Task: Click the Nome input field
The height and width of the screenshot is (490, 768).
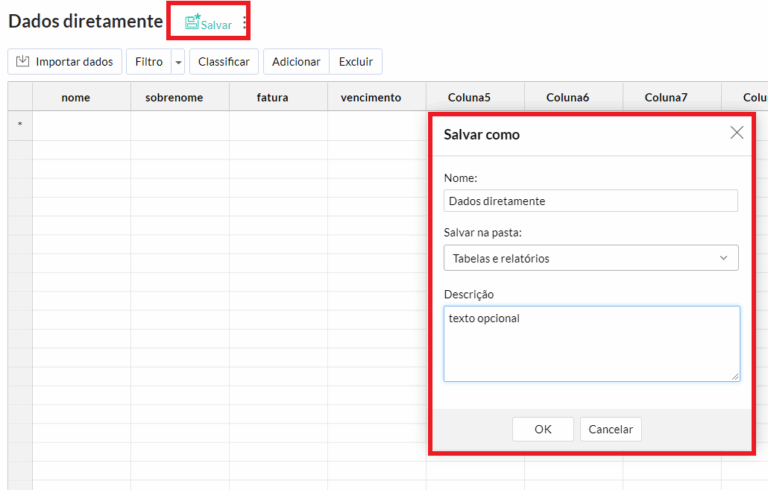Action: click(x=591, y=201)
